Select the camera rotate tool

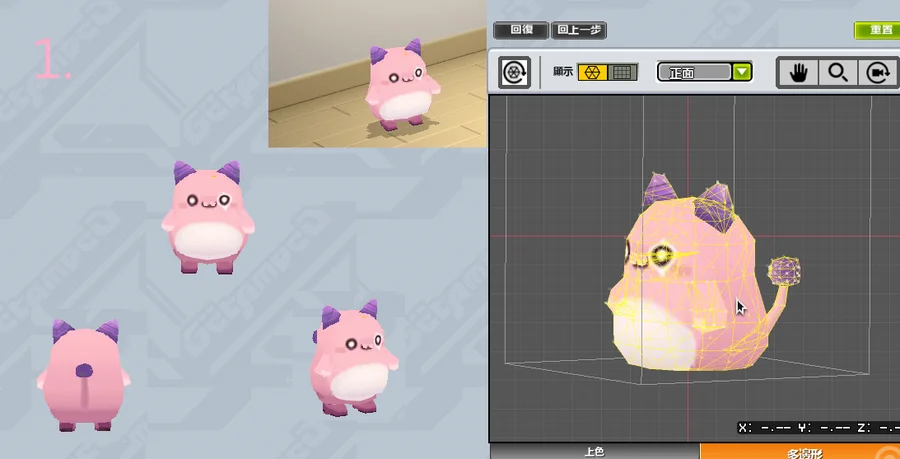coord(878,73)
